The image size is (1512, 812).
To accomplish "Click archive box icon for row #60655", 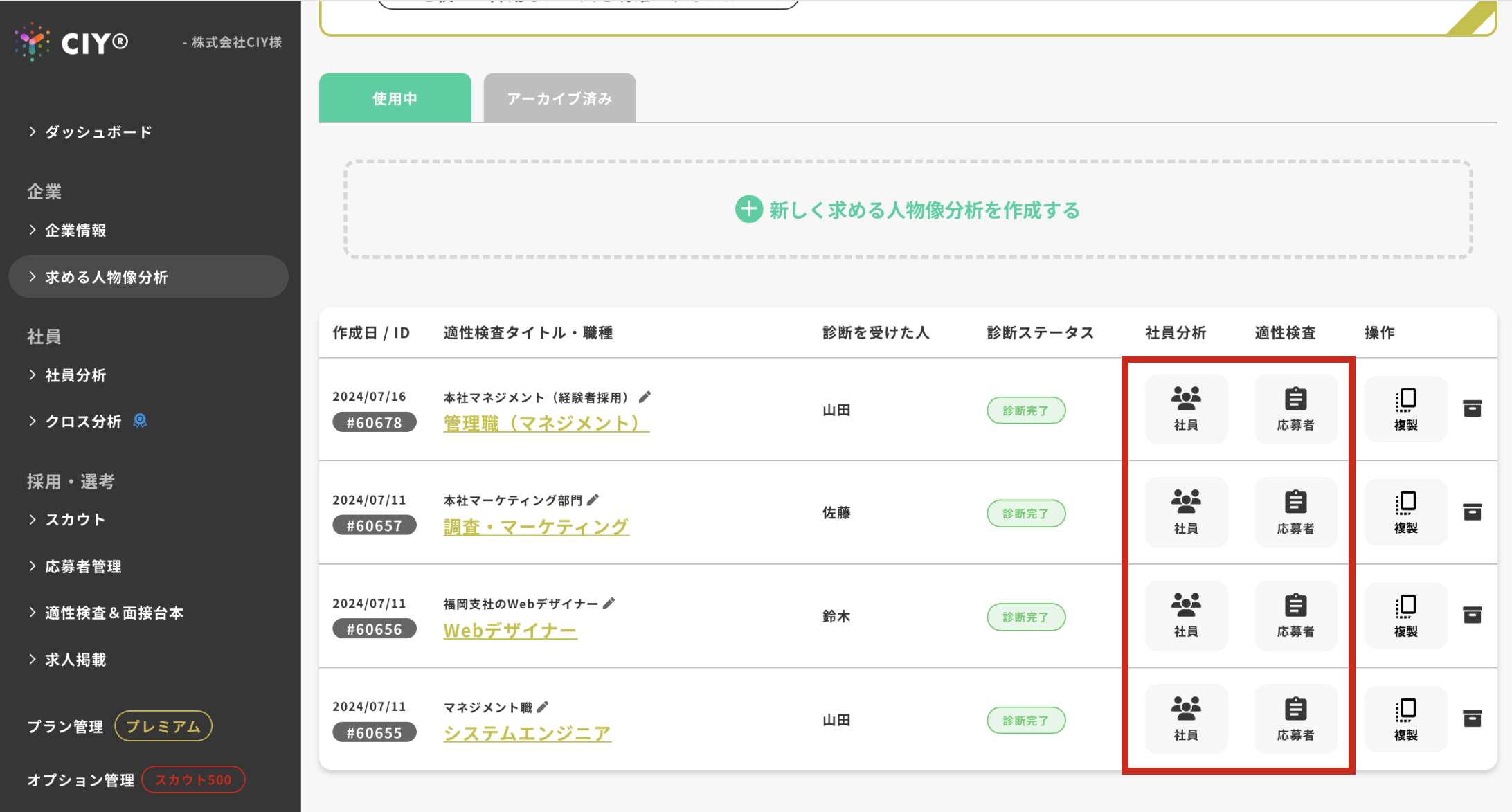I will click(x=1472, y=719).
